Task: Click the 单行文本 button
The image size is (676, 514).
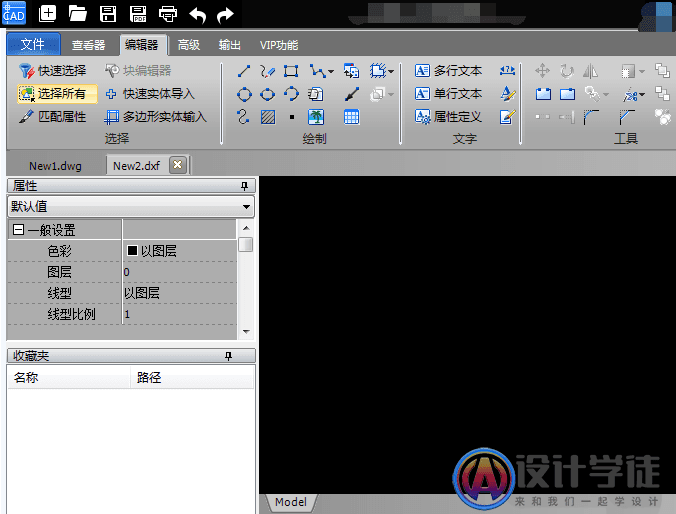Action: pyautogui.click(x=448, y=94)
